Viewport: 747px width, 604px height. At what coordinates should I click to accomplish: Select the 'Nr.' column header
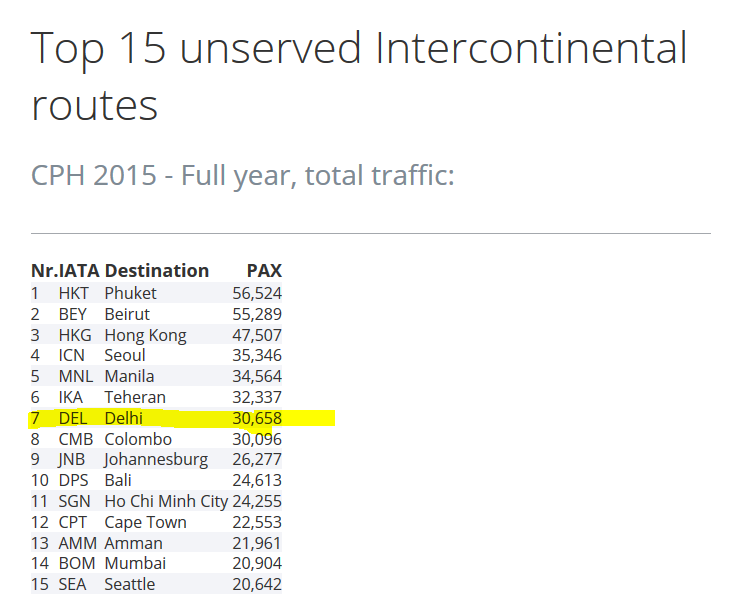coord(44,271)
